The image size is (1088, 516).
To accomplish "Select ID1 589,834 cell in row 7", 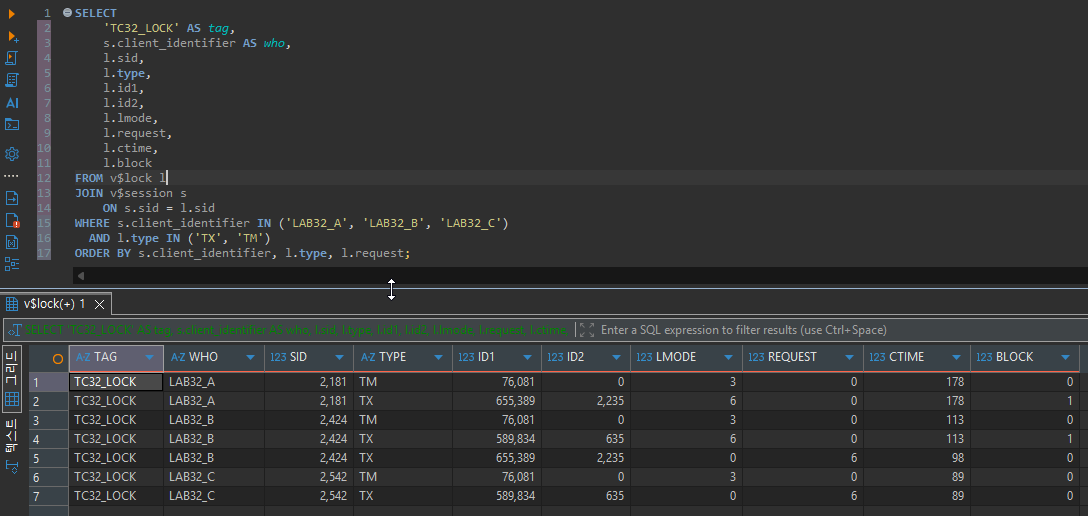I will point(497,496).
